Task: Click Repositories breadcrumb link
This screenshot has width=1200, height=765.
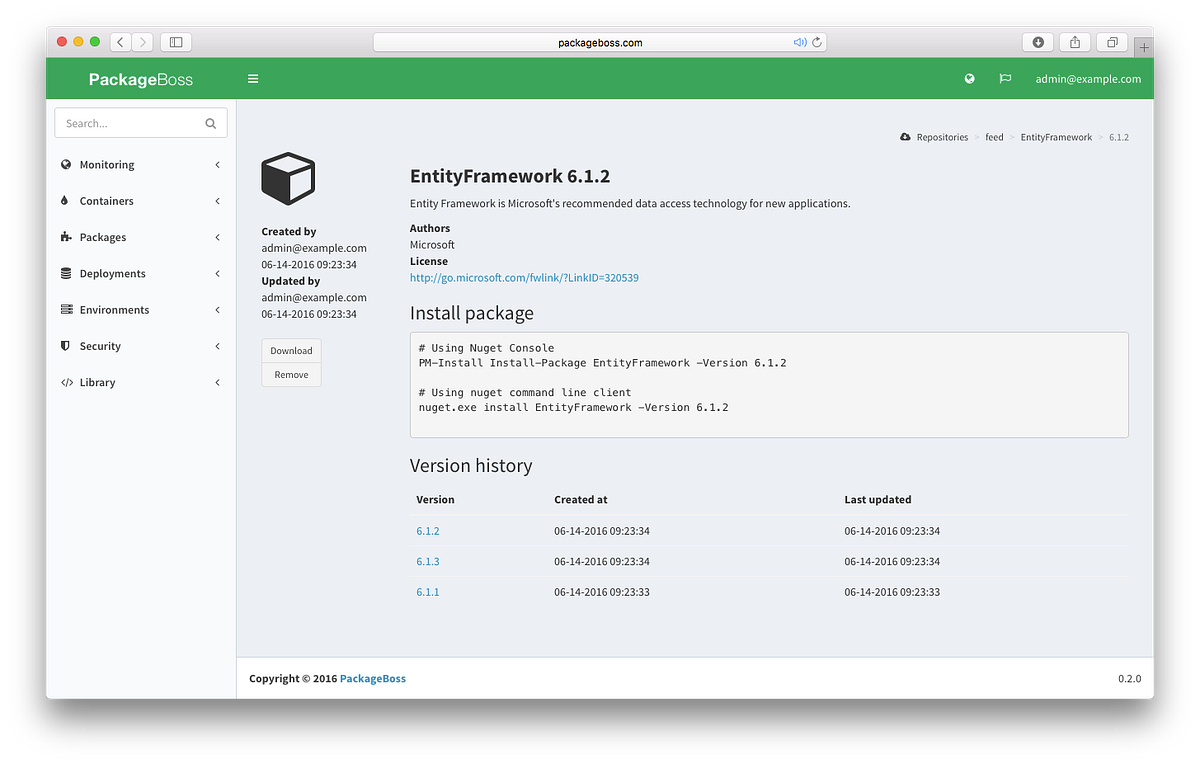Action: click(942, 137)
